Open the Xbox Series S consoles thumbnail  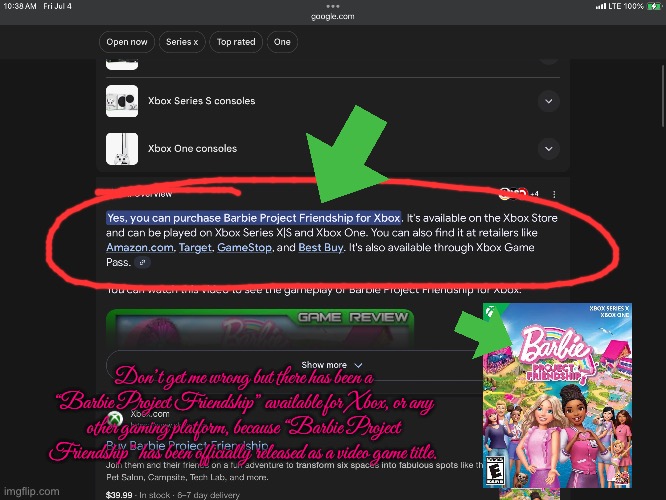[122, 101]
